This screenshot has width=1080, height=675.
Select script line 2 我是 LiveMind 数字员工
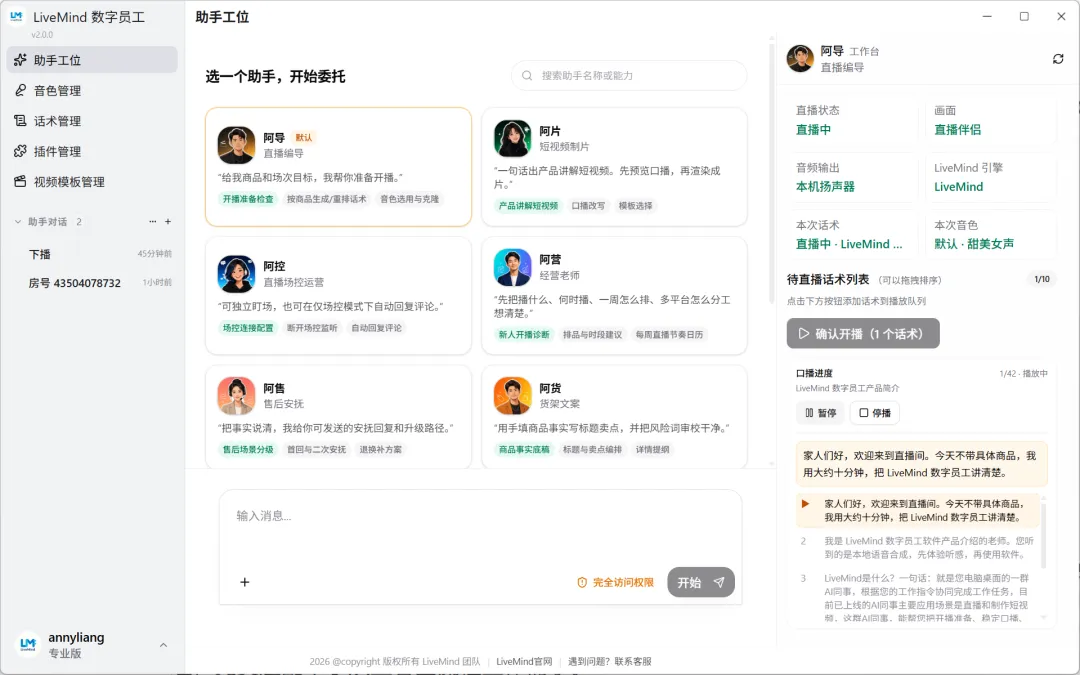(919, 548)
